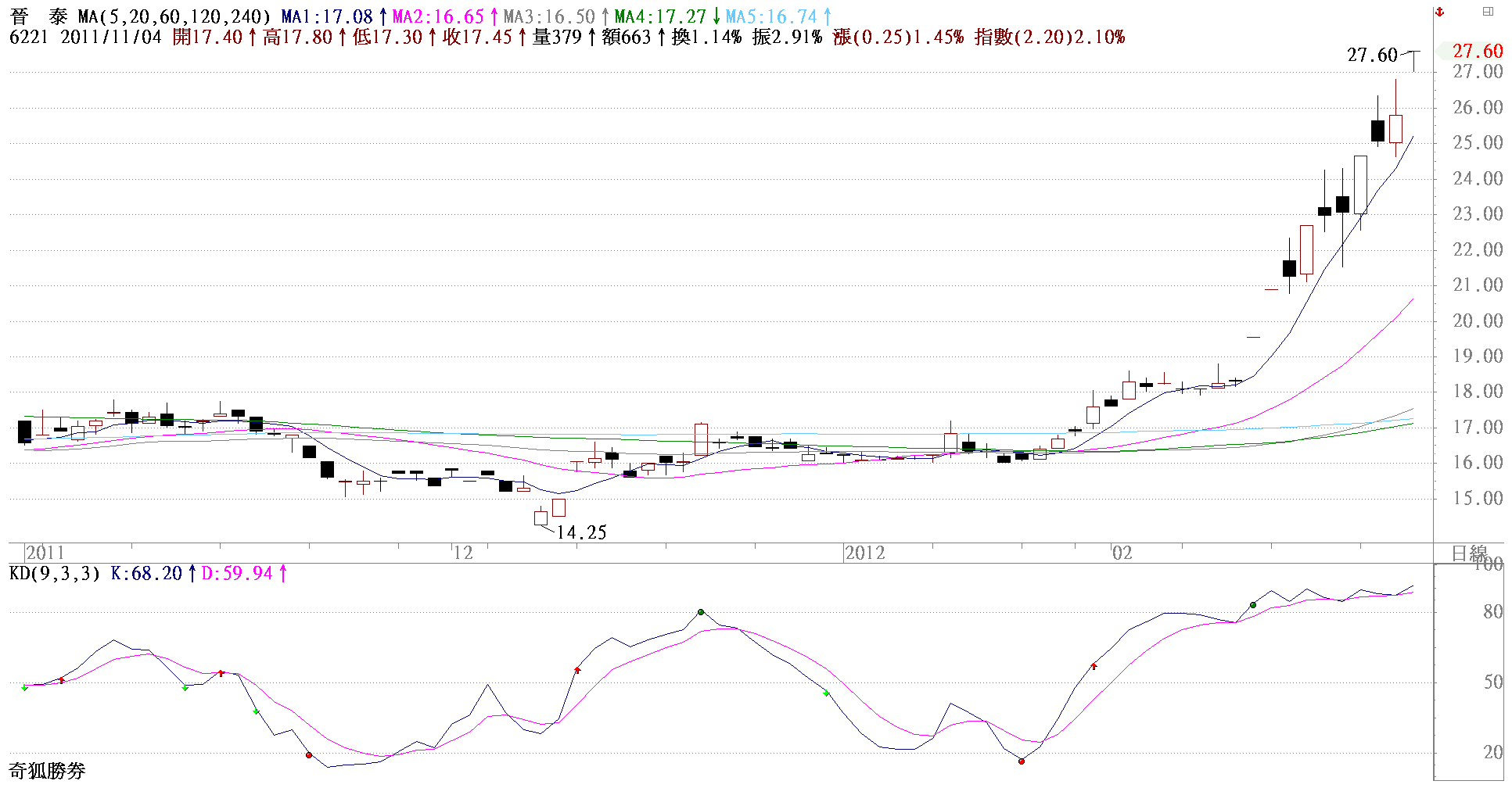Click the highlighted 27.60 current price tag
This screenshot has height=788, width=1512.
pos(1477,52)
